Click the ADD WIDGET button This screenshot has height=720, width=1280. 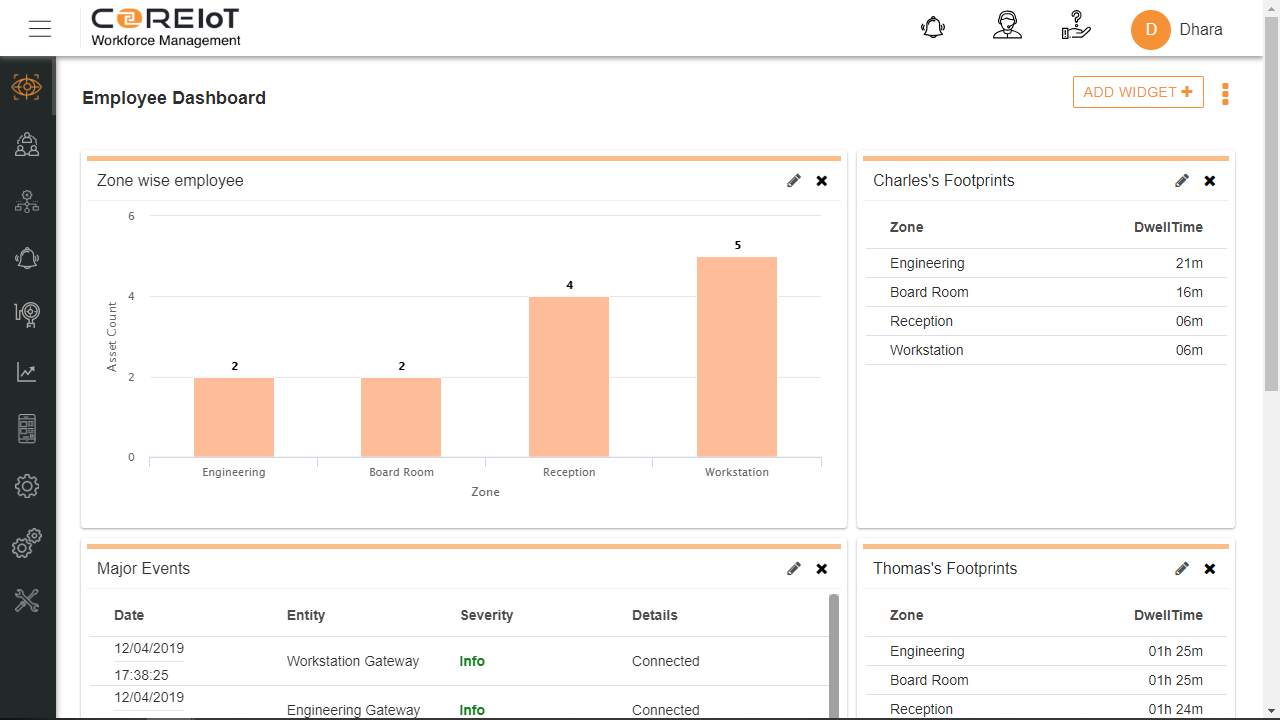[1138, 92]
